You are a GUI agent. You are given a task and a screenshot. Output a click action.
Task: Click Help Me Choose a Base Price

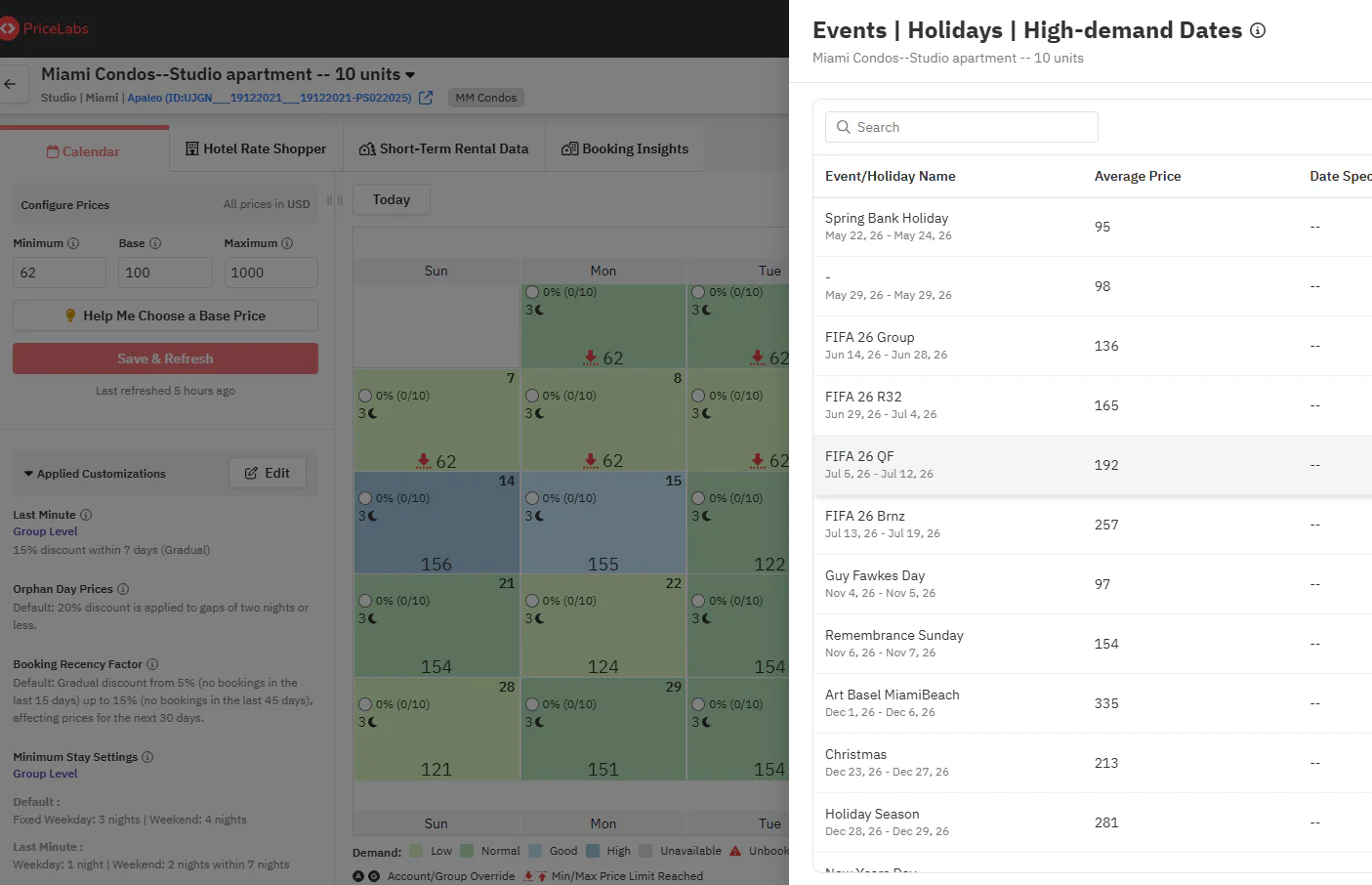click(165, 316)
